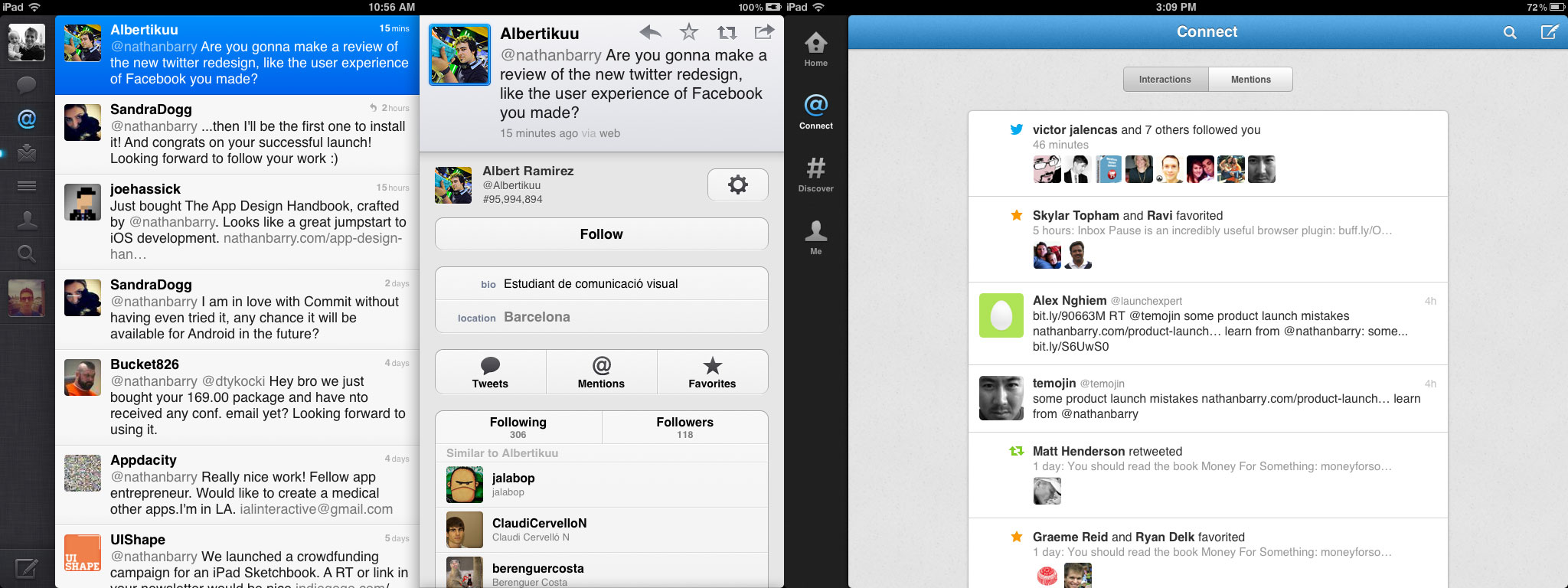
Task: Click the reply arrow icon on Albertikuu's tweet
Action: coord(650,32)
